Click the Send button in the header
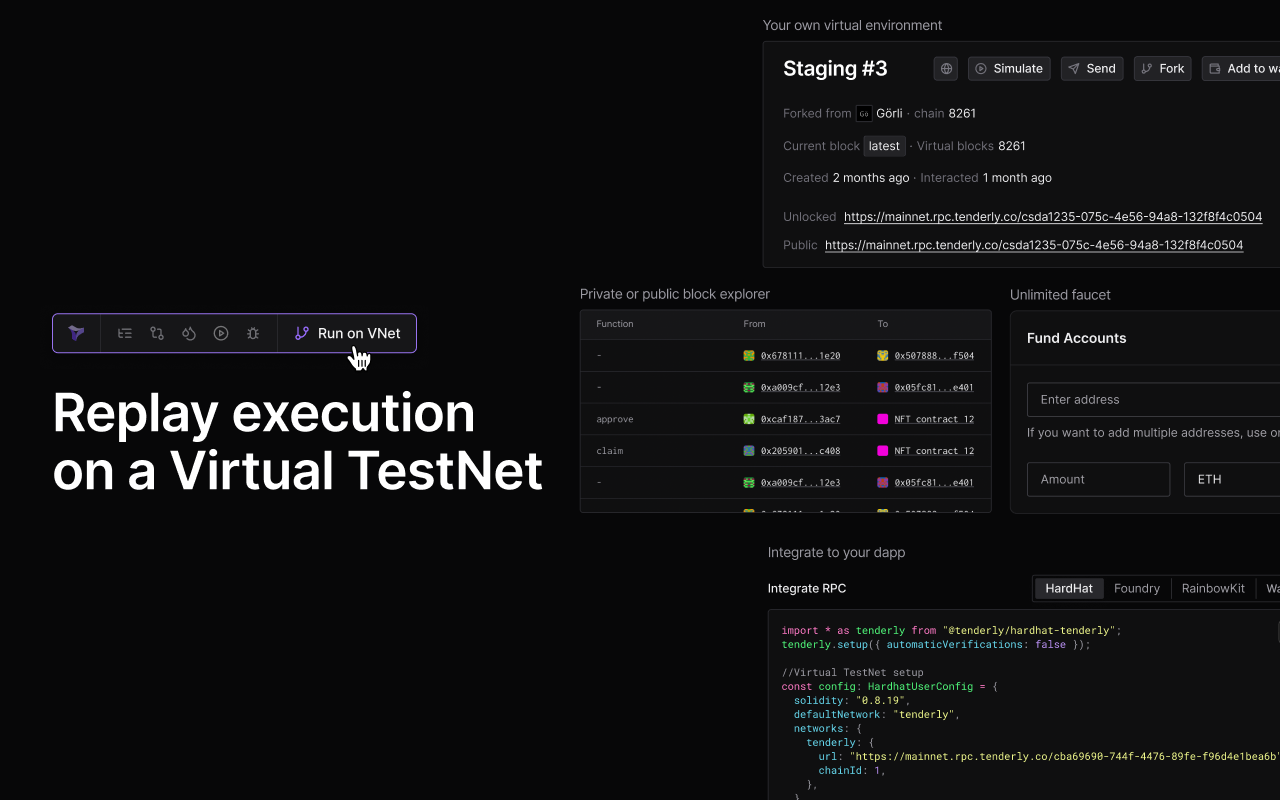Screen dimensions: 1280x800 tap(1091, 68)
